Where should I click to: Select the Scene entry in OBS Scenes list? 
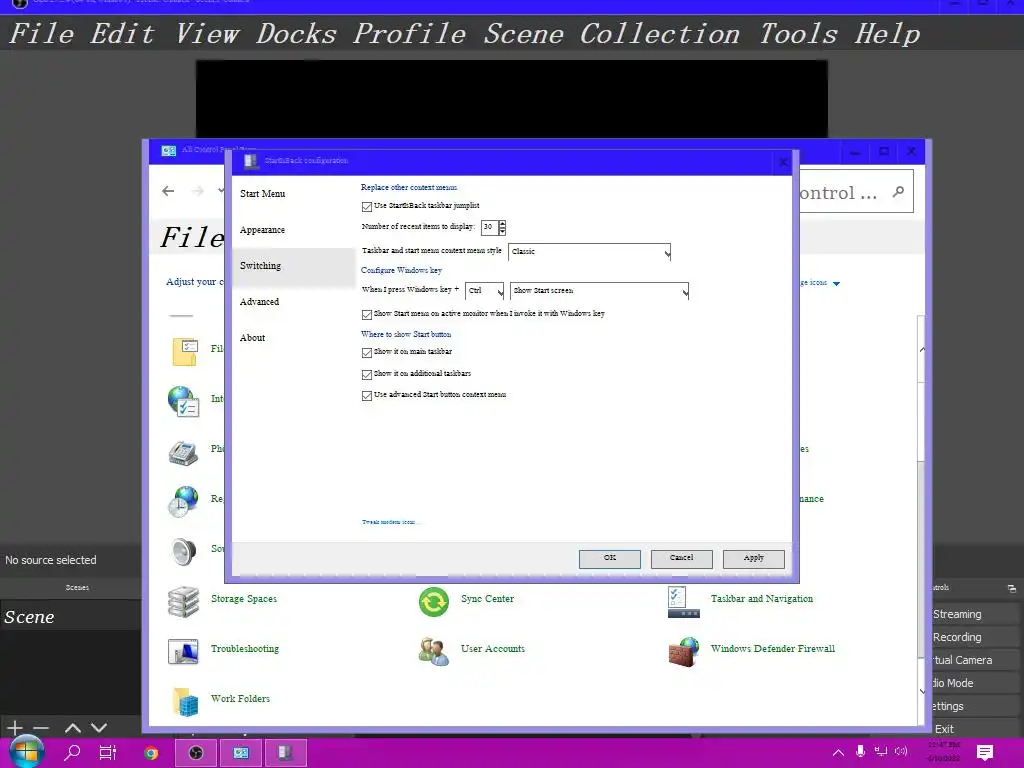tap(71, 616)
